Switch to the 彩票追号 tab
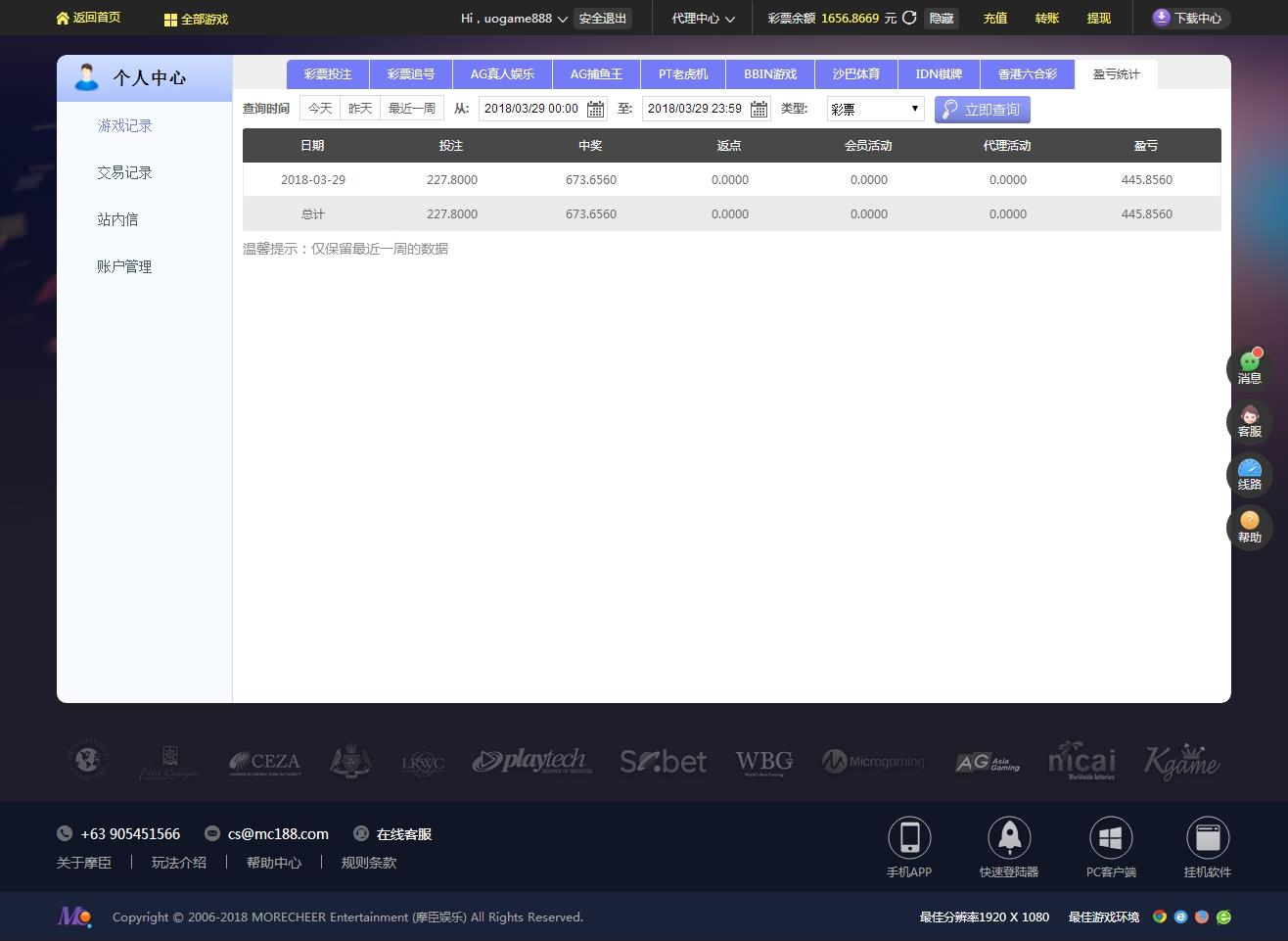Image resolution: width=1288 pixels, height=941 pixels. click(411, 74)
